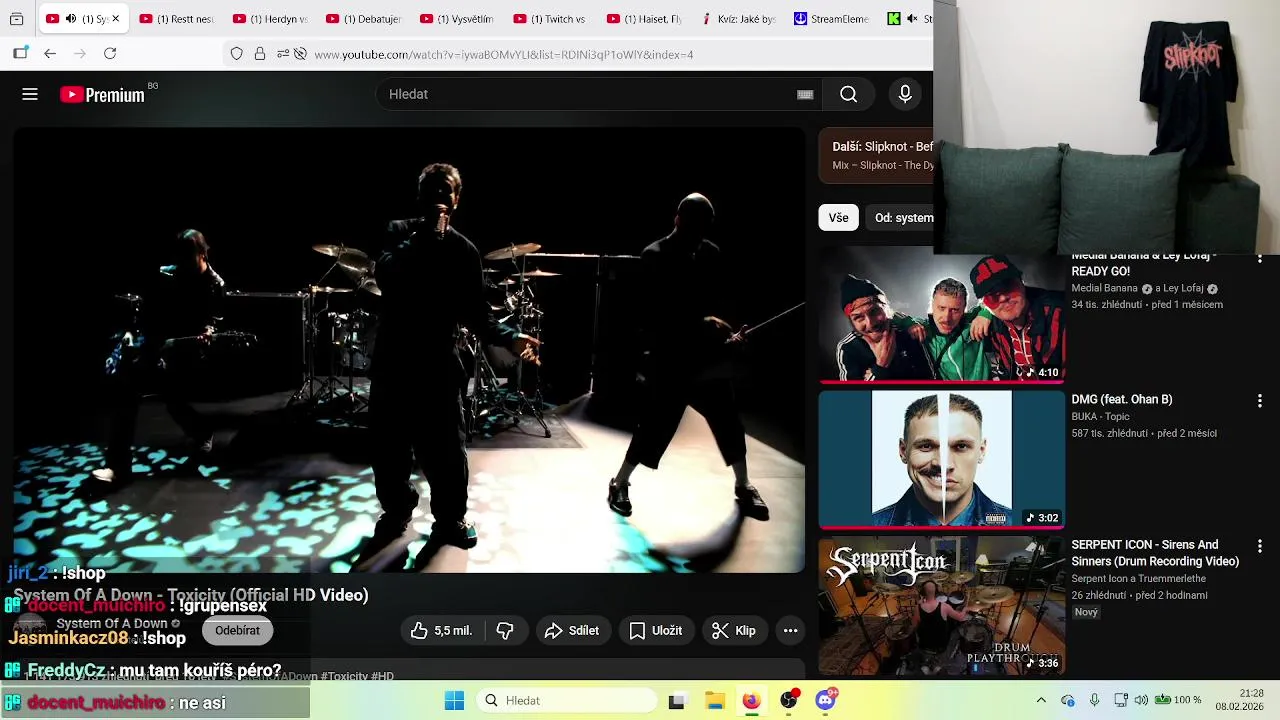
Task: Open Firefox from taskbar
Action: 751,701
